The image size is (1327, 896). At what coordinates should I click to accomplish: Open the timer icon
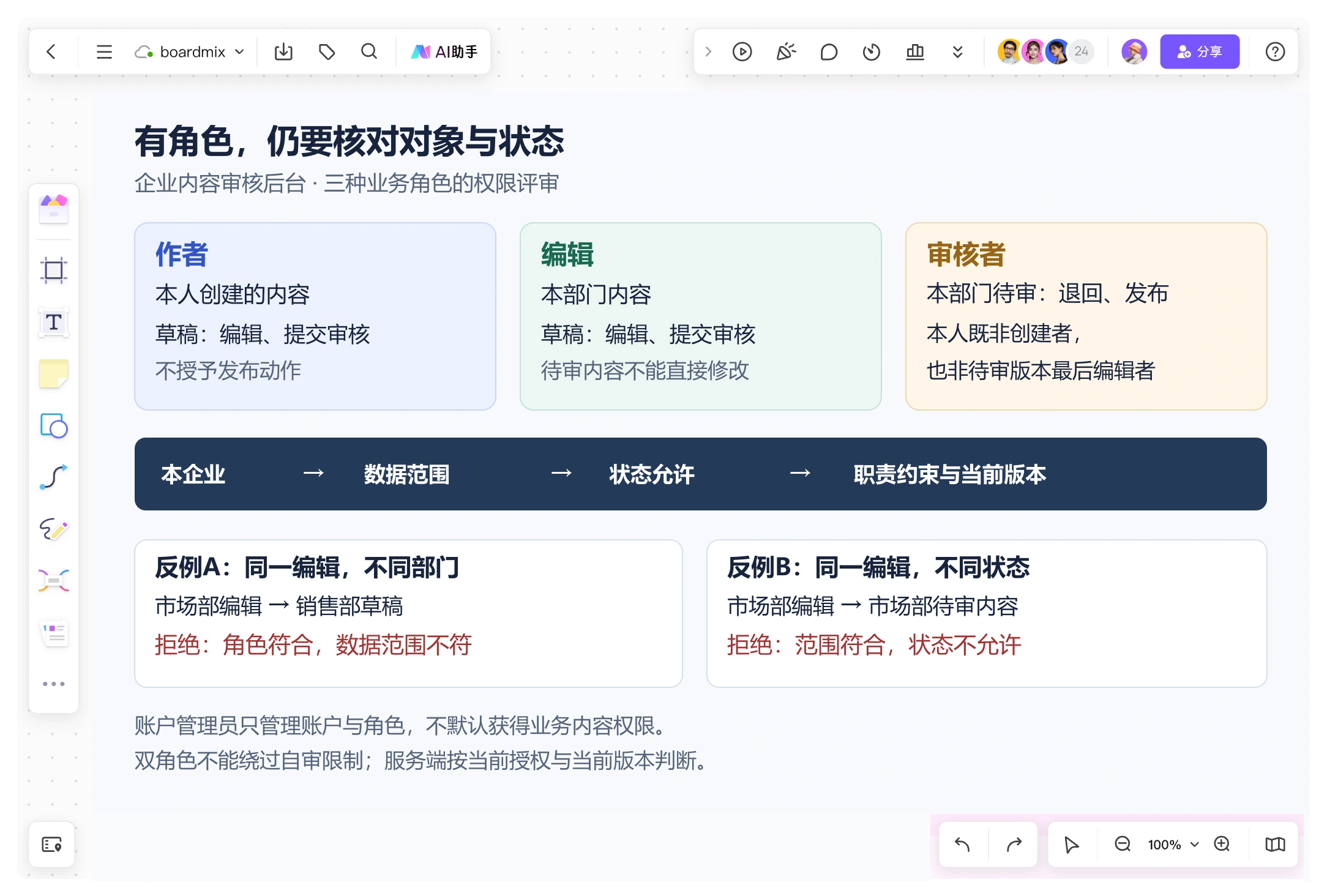[x=872, y=52]
